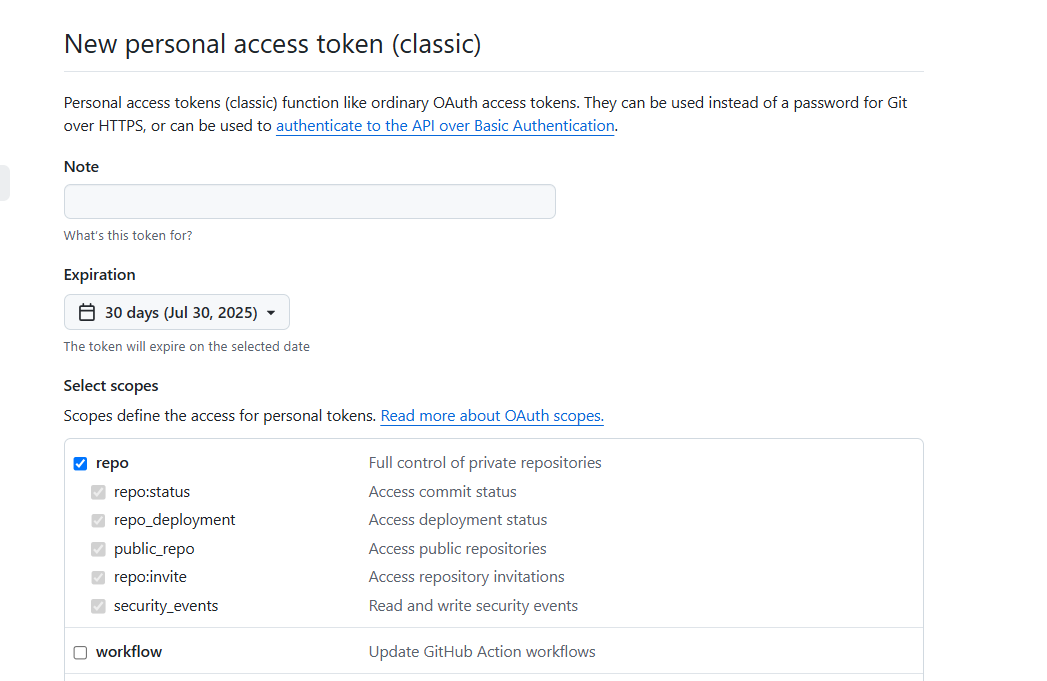Toggle the repo:invite checkbox

[98, 577]
